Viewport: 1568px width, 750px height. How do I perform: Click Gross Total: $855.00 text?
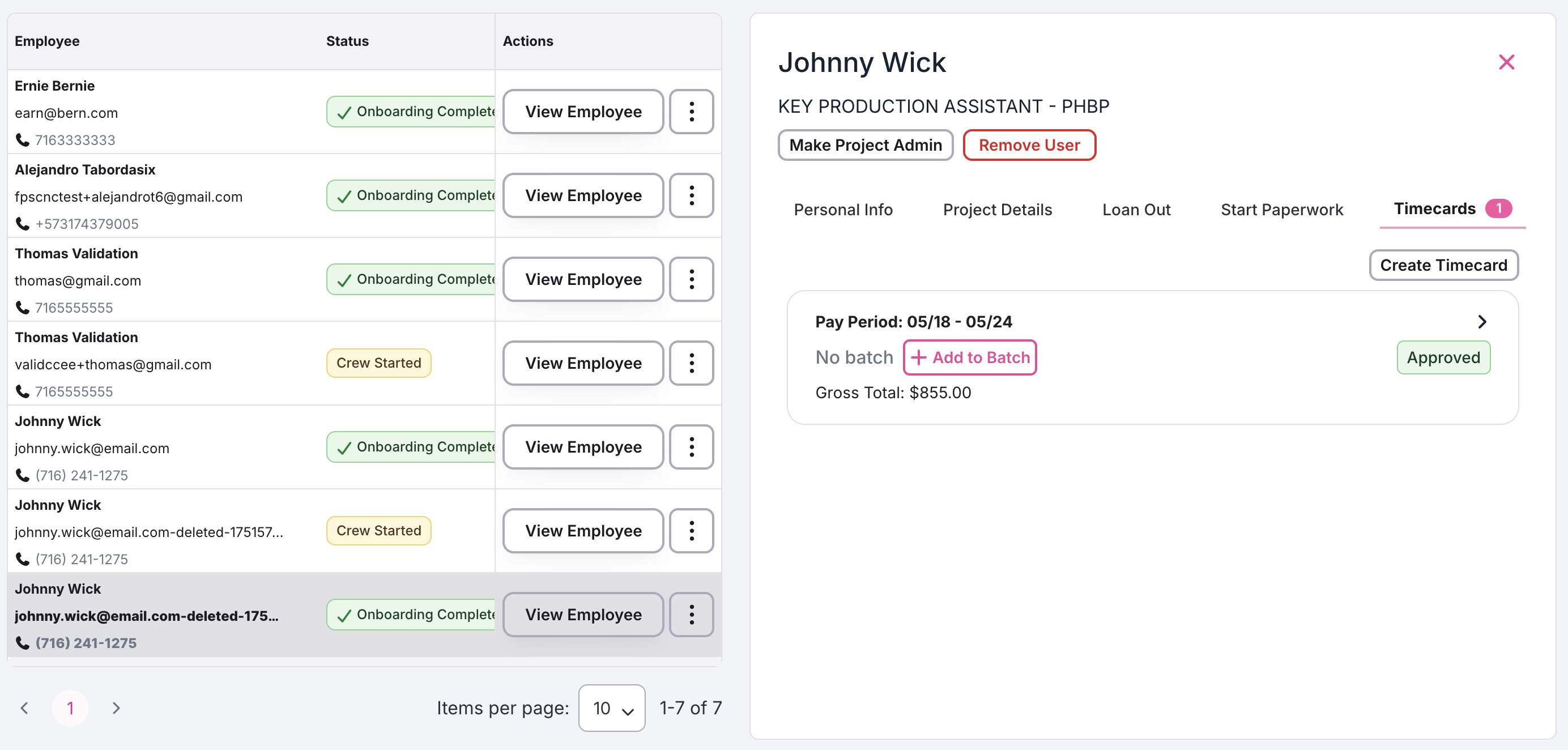tap(893, 393)
